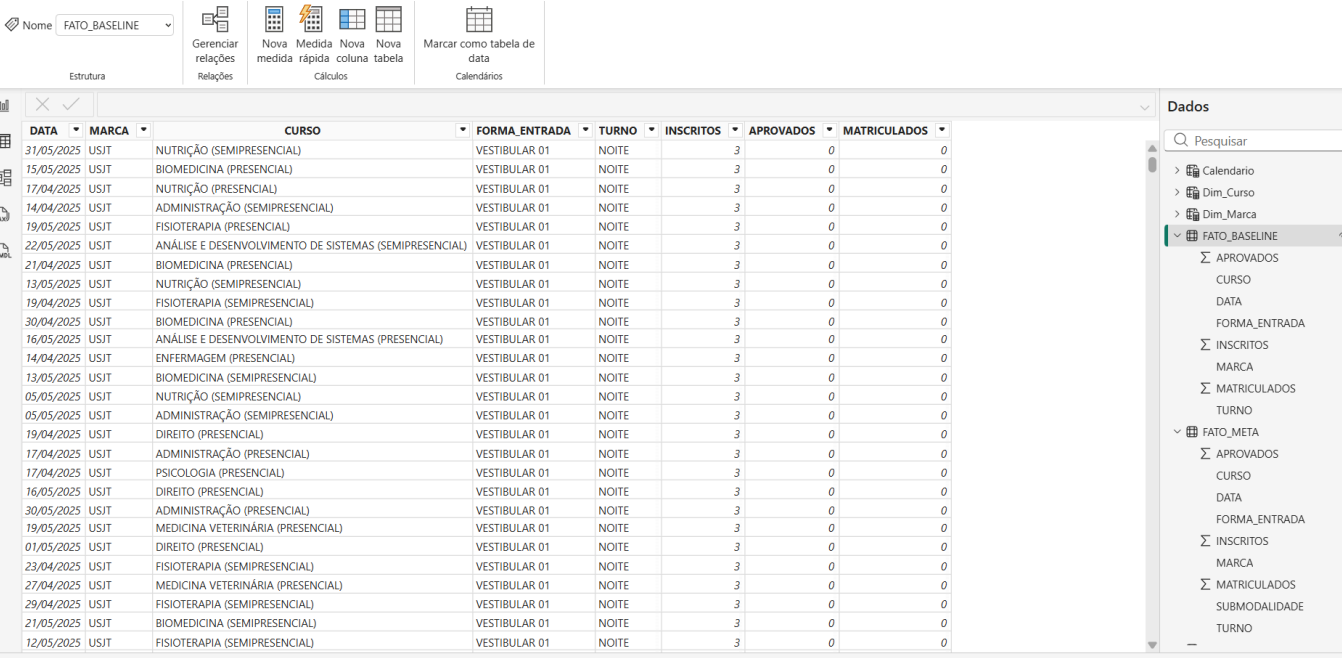Click scroll-up arrow of data grid
Viewport: 1342px width, 658px height.
[x=1151, y=147]
